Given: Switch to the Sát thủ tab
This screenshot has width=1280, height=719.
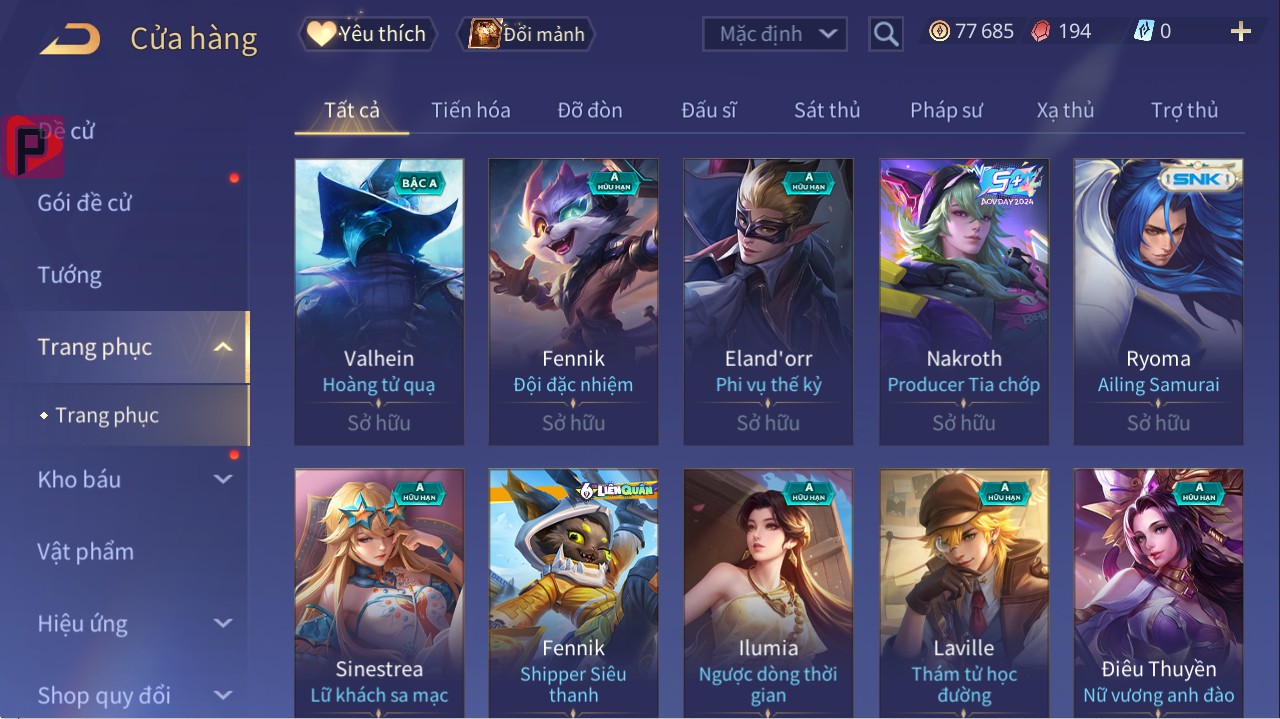Looking at the screenshot, I should pyautogui.click(x=827, y=110).
